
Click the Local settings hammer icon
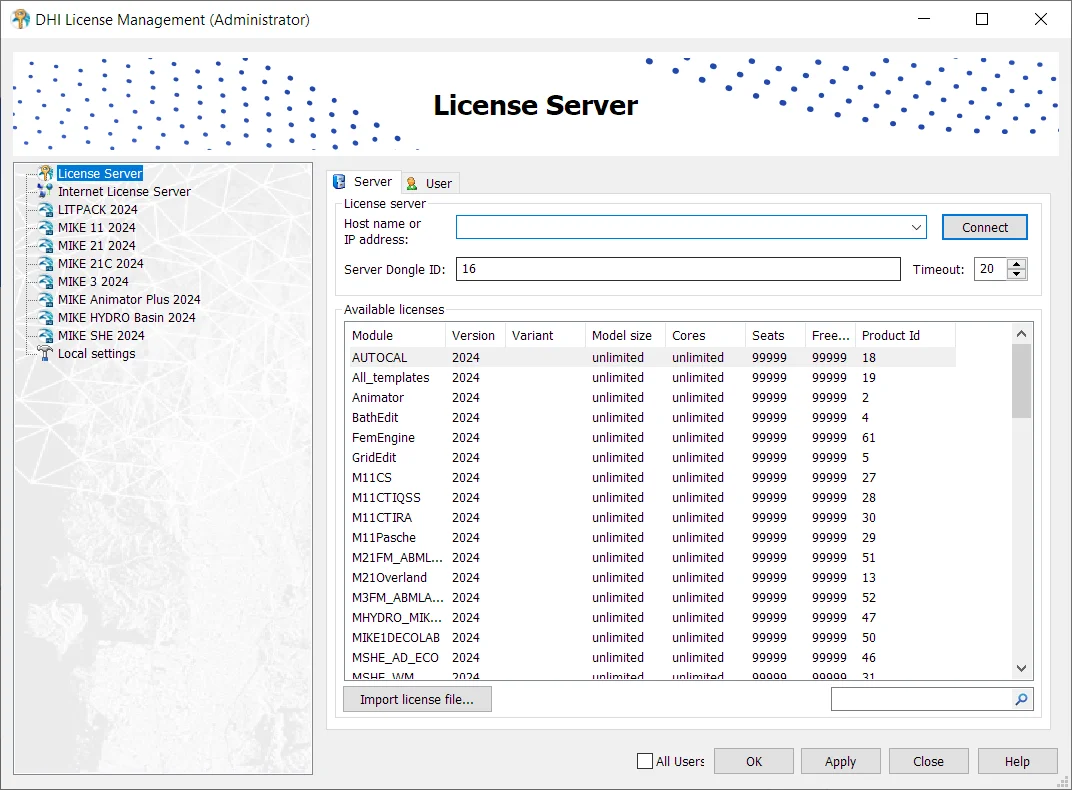coord(45,353)
